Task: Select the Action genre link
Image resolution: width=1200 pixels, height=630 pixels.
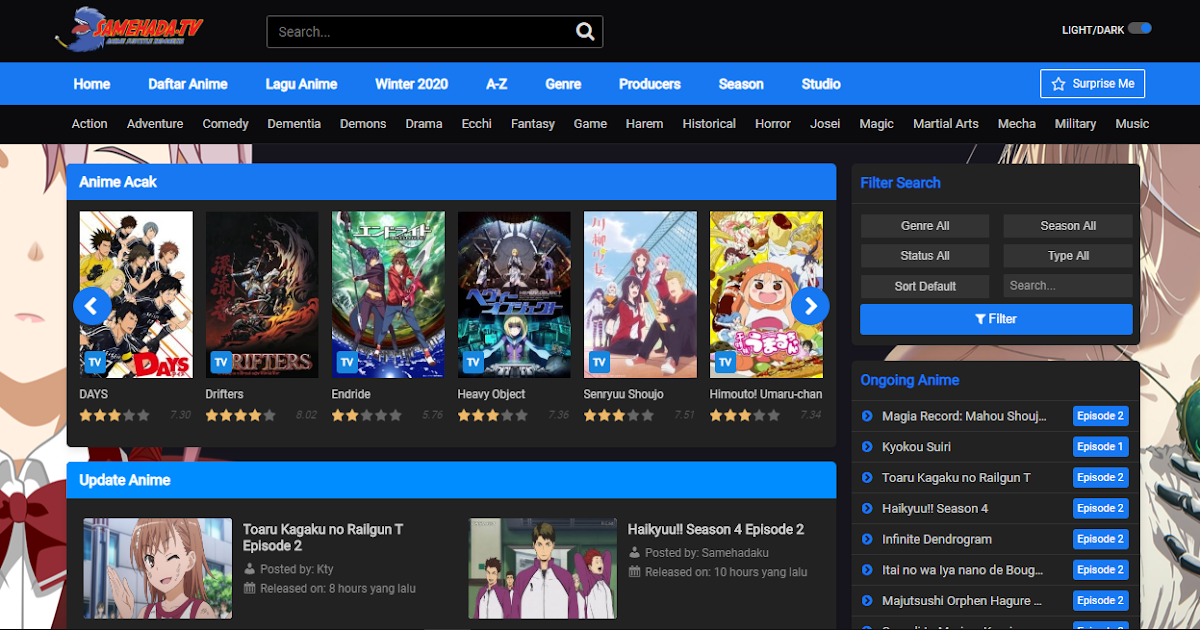Action: pyautogui.click(x=89, y=124)
